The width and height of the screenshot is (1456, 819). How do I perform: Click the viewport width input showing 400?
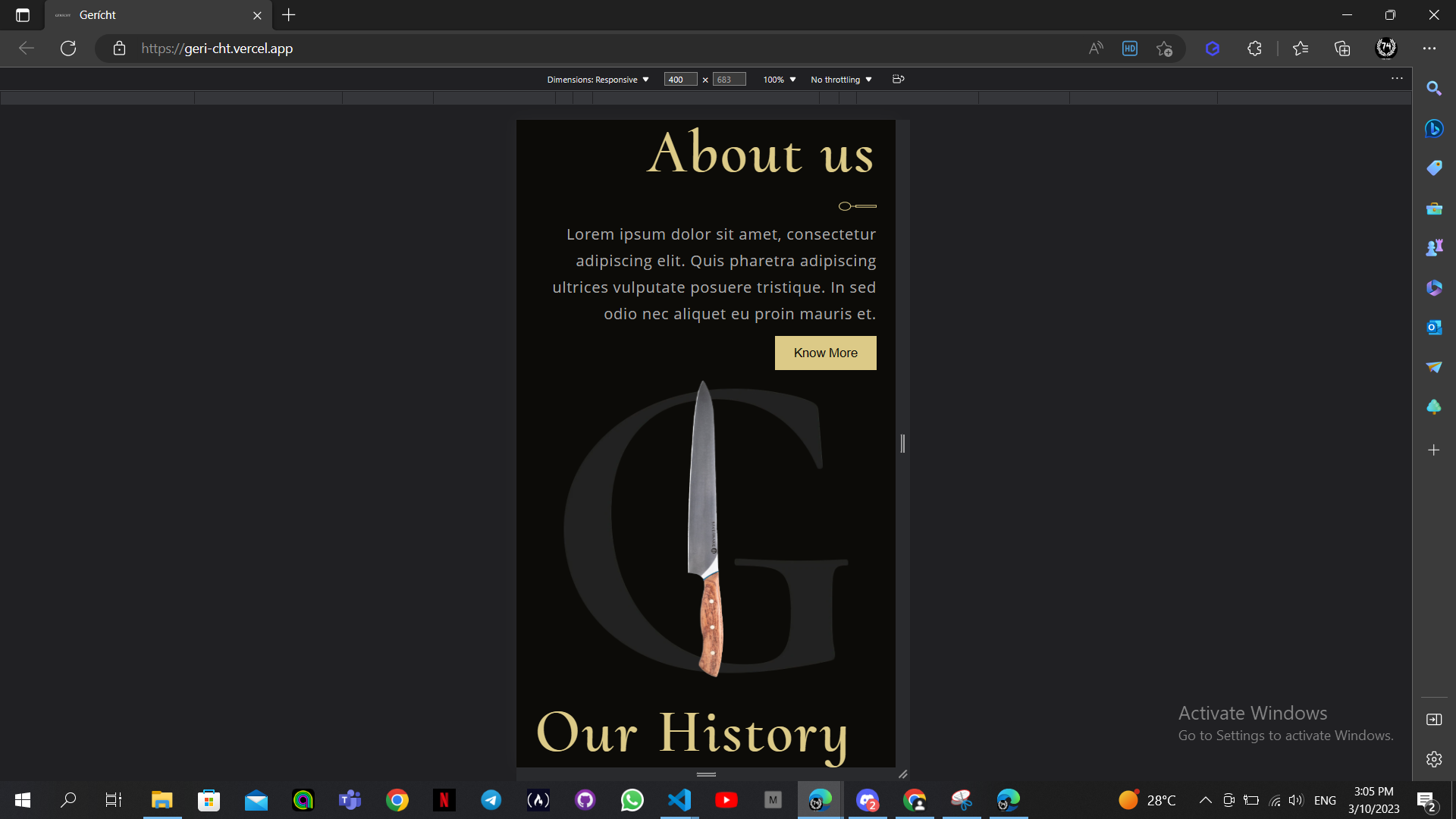point(679,79)
